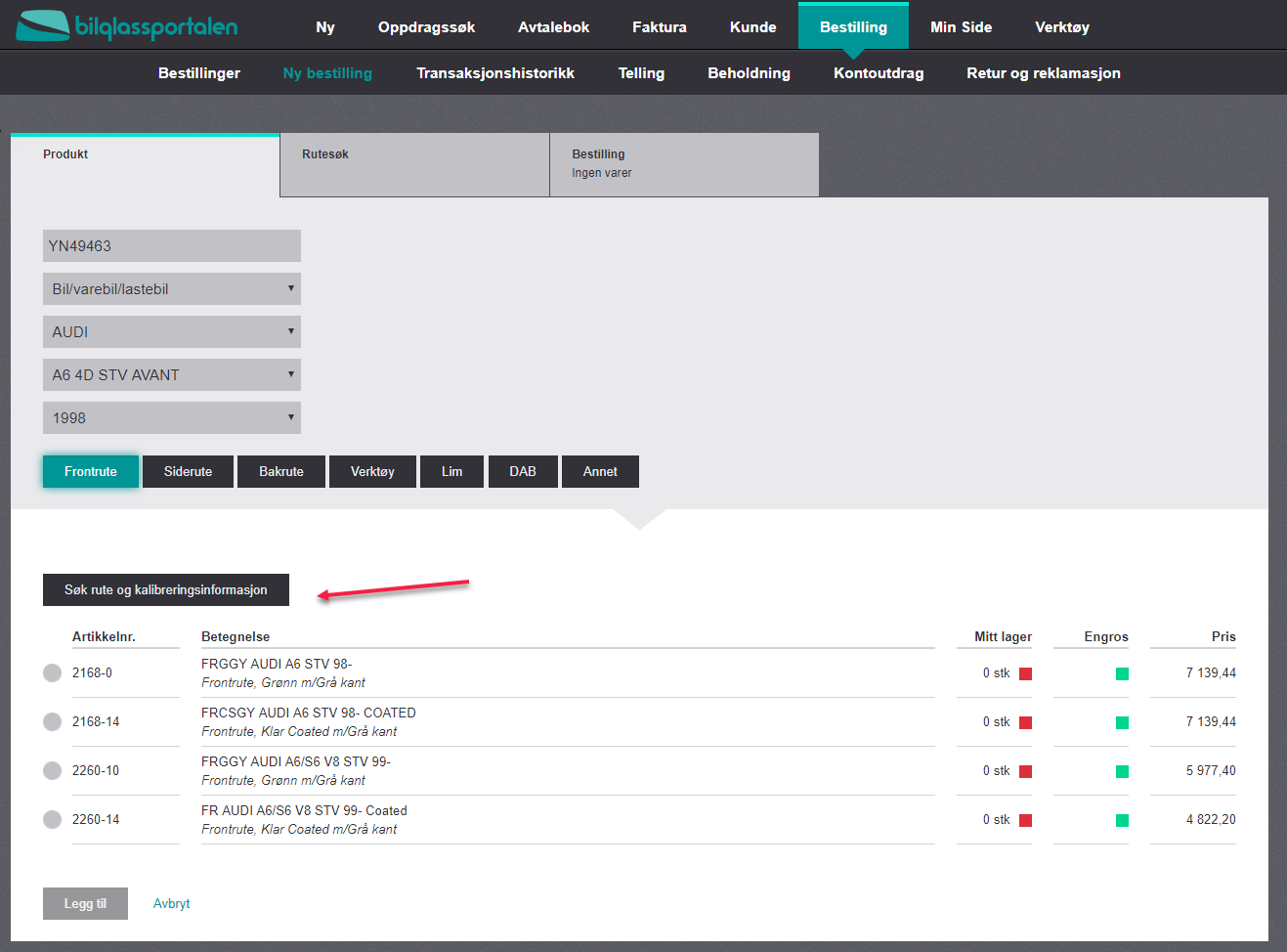Open the Faktura menu
Screen dimensions: 1287x952
click(660, 27)
